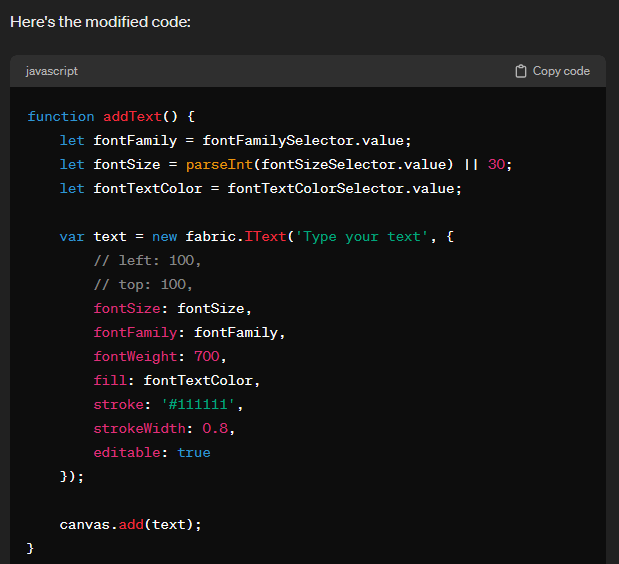Click the fontWeight value 700
The height and width of the screenshot is (564, 619).
tap(206, 356)
